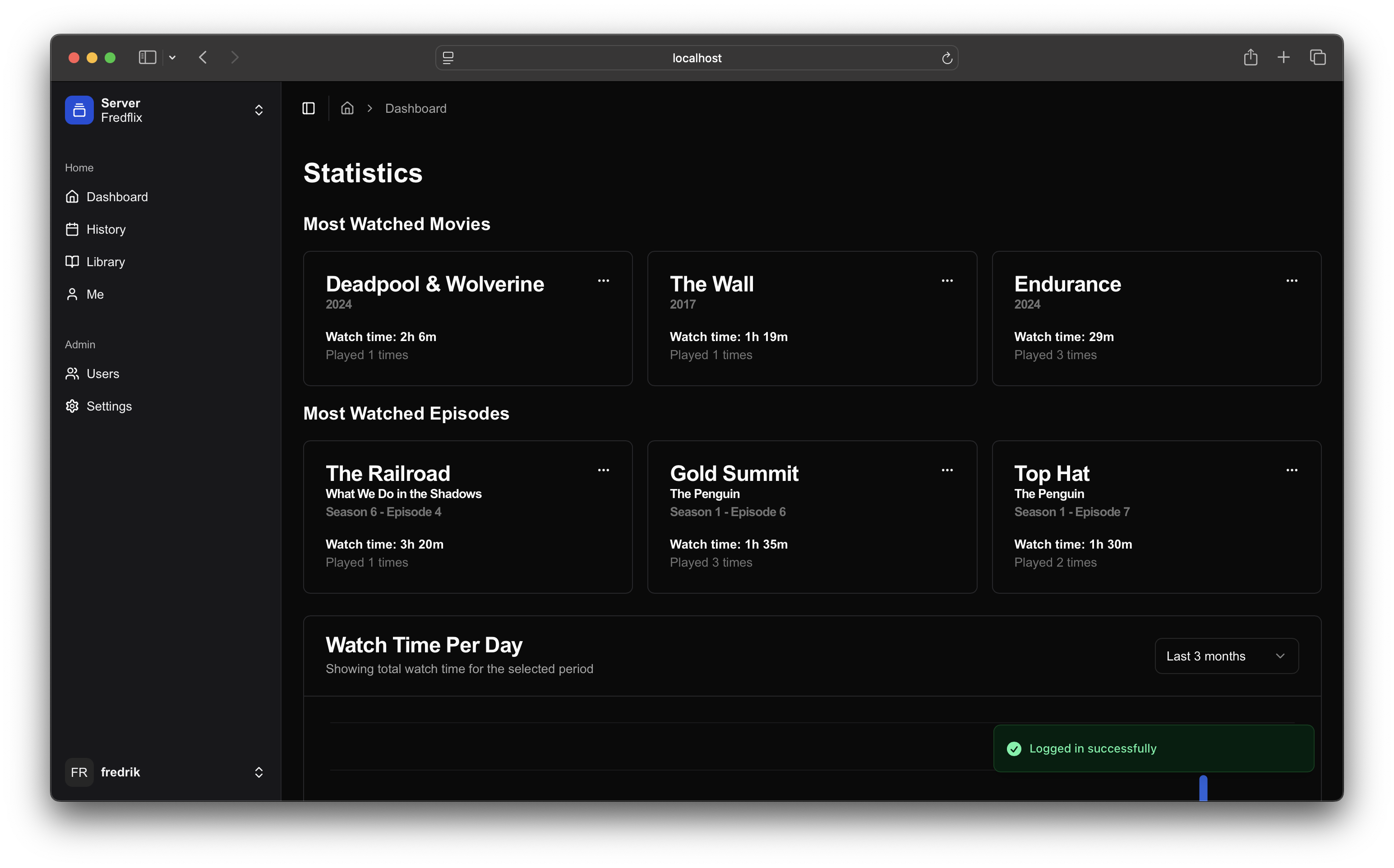This screenshot has width=1394, height=868.
Task: Click the Settings gear icon
Action: [72, 406]
